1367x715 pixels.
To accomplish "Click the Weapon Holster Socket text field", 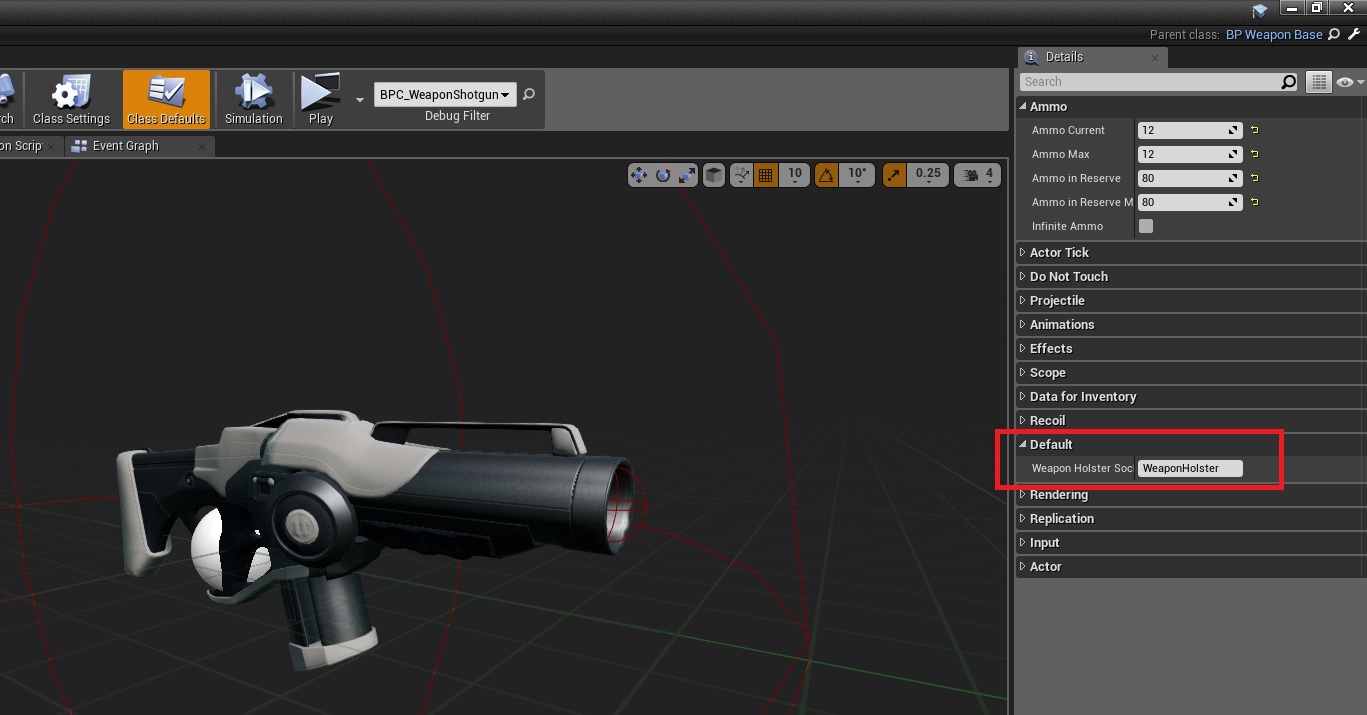I will point(1190,468).
